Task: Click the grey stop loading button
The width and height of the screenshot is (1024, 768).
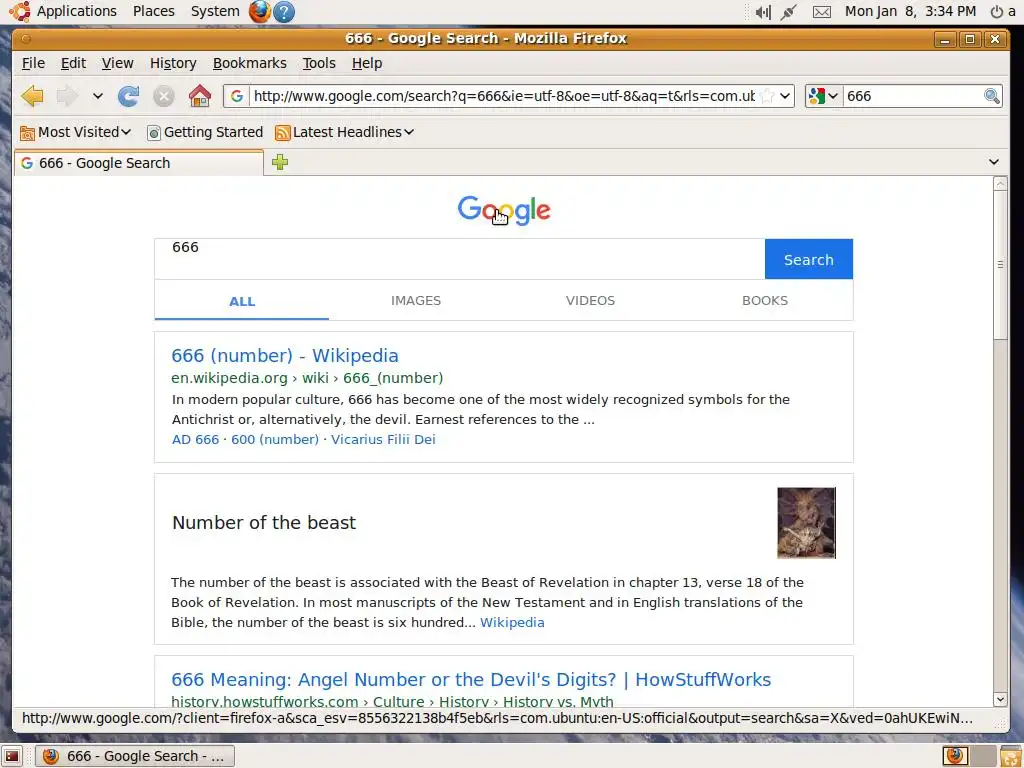Action: pyautogui.click(x=164, y=96)
